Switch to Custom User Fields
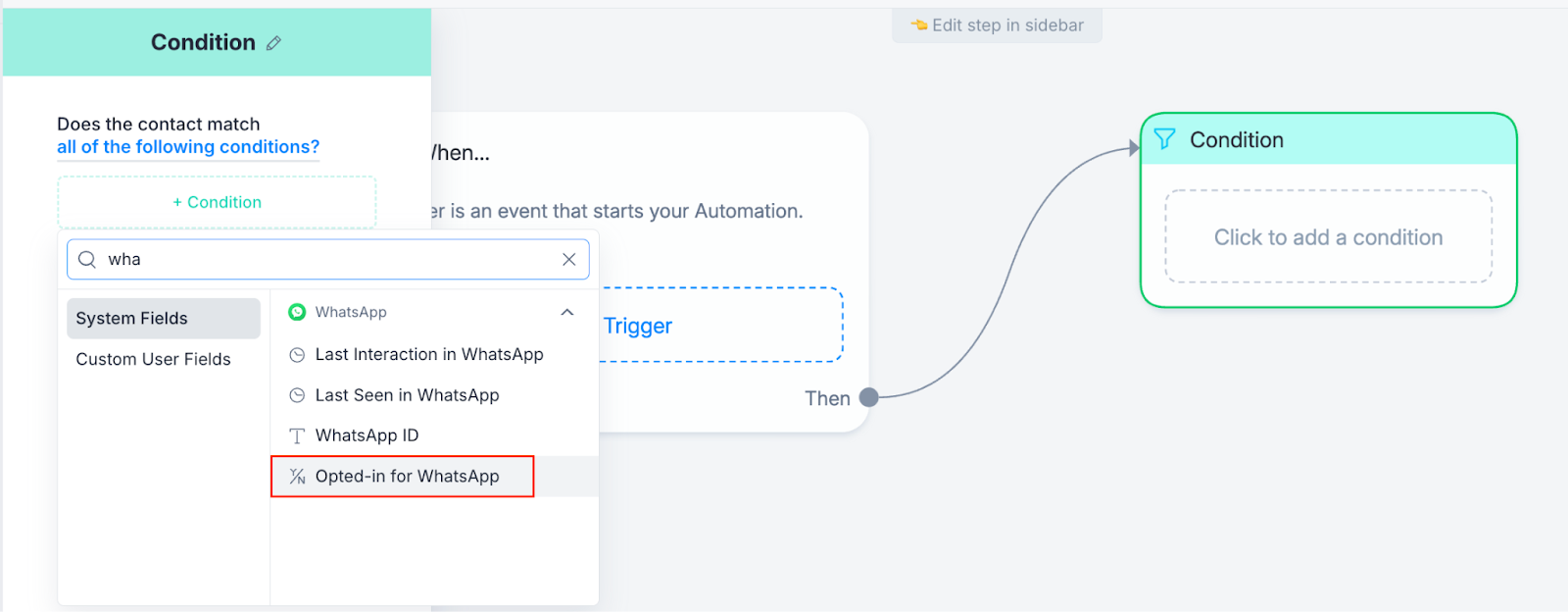The height and width of the screenshot is (612, 1568). point(153,359)
